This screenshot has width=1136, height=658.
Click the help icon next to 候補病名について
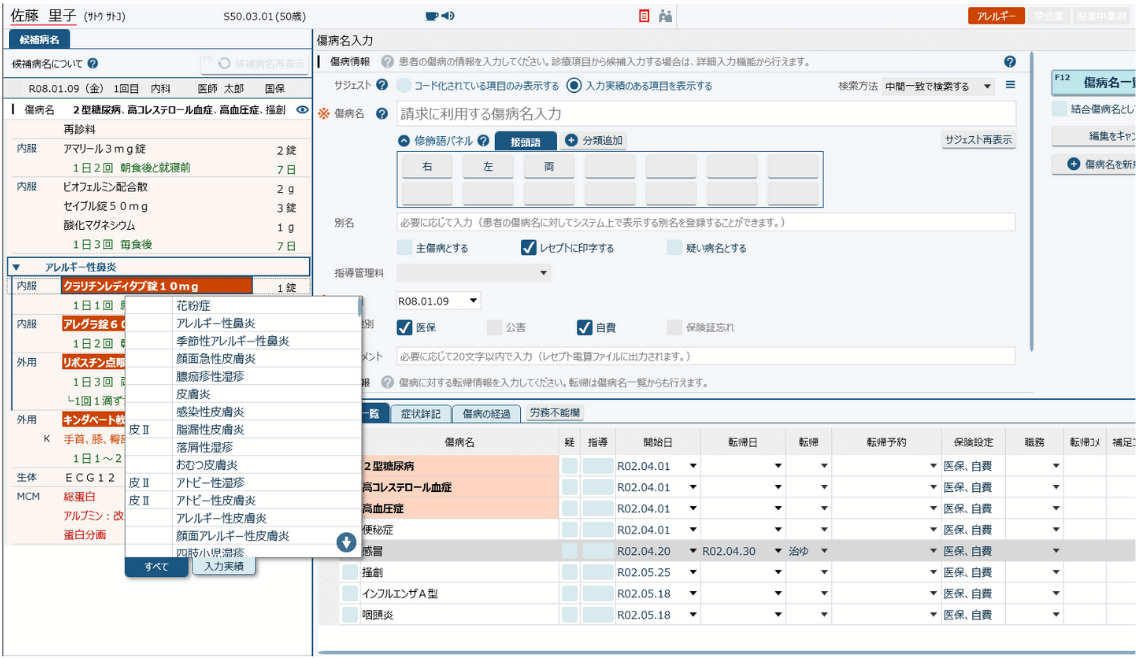coord(92,63)
